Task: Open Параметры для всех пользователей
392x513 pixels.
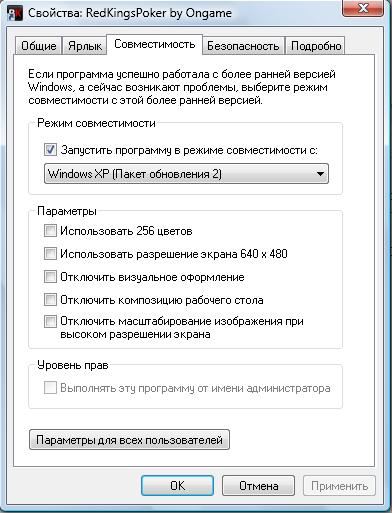Action: 129,440
